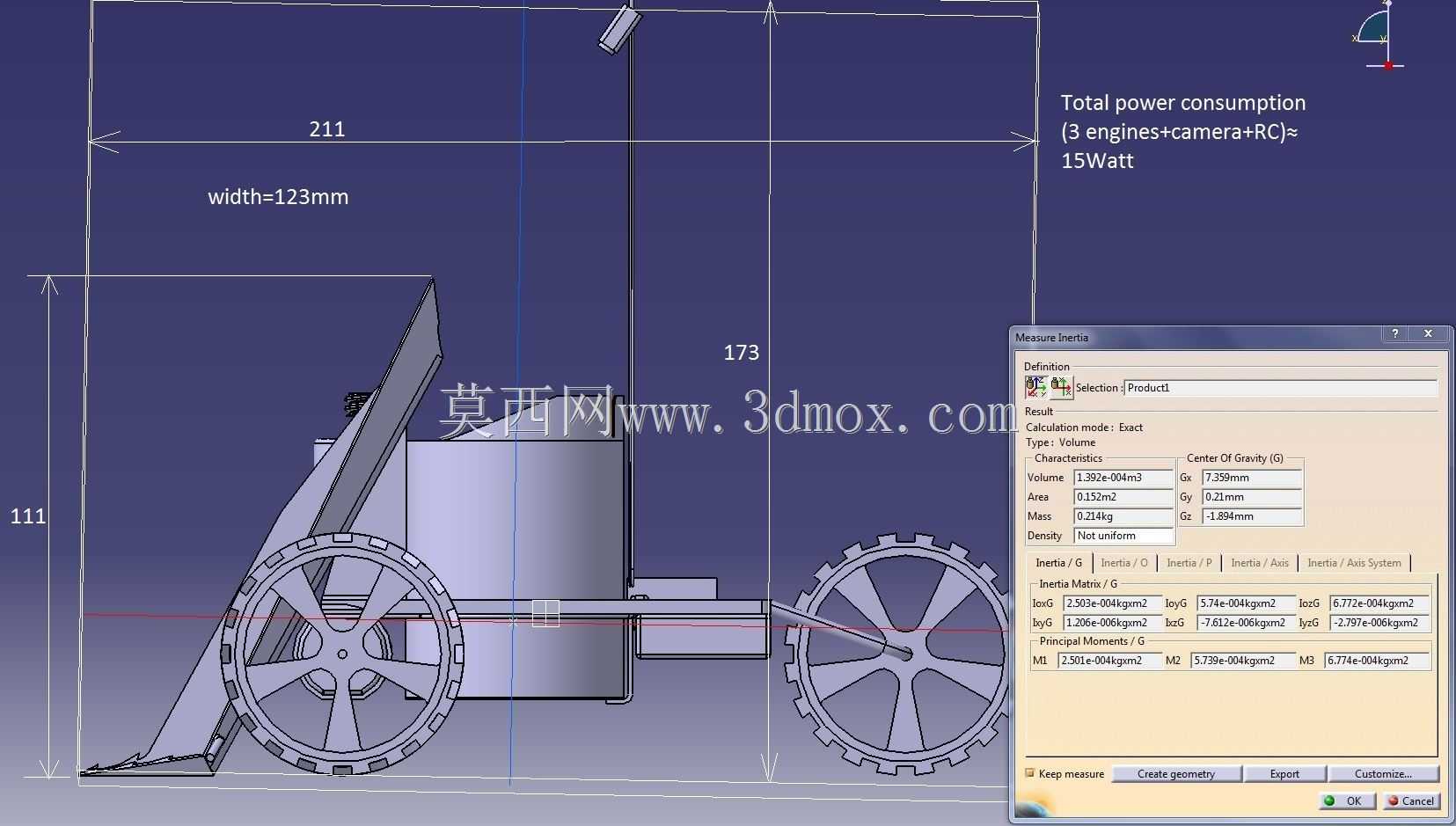The image size is (1456, 826).
Task: Click the M1 principal moment field
Action: coord(1110,661)
